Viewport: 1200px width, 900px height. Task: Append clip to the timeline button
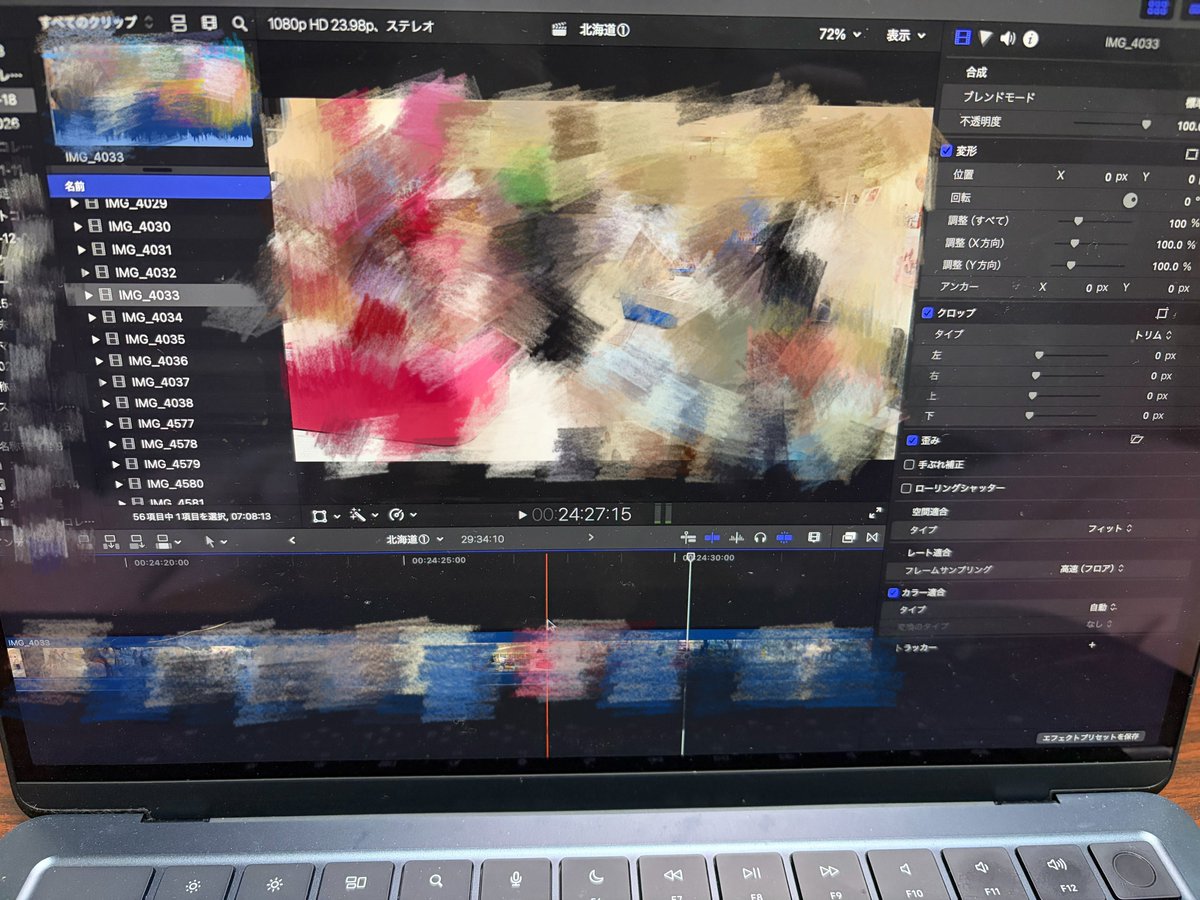tap(137, 541)
